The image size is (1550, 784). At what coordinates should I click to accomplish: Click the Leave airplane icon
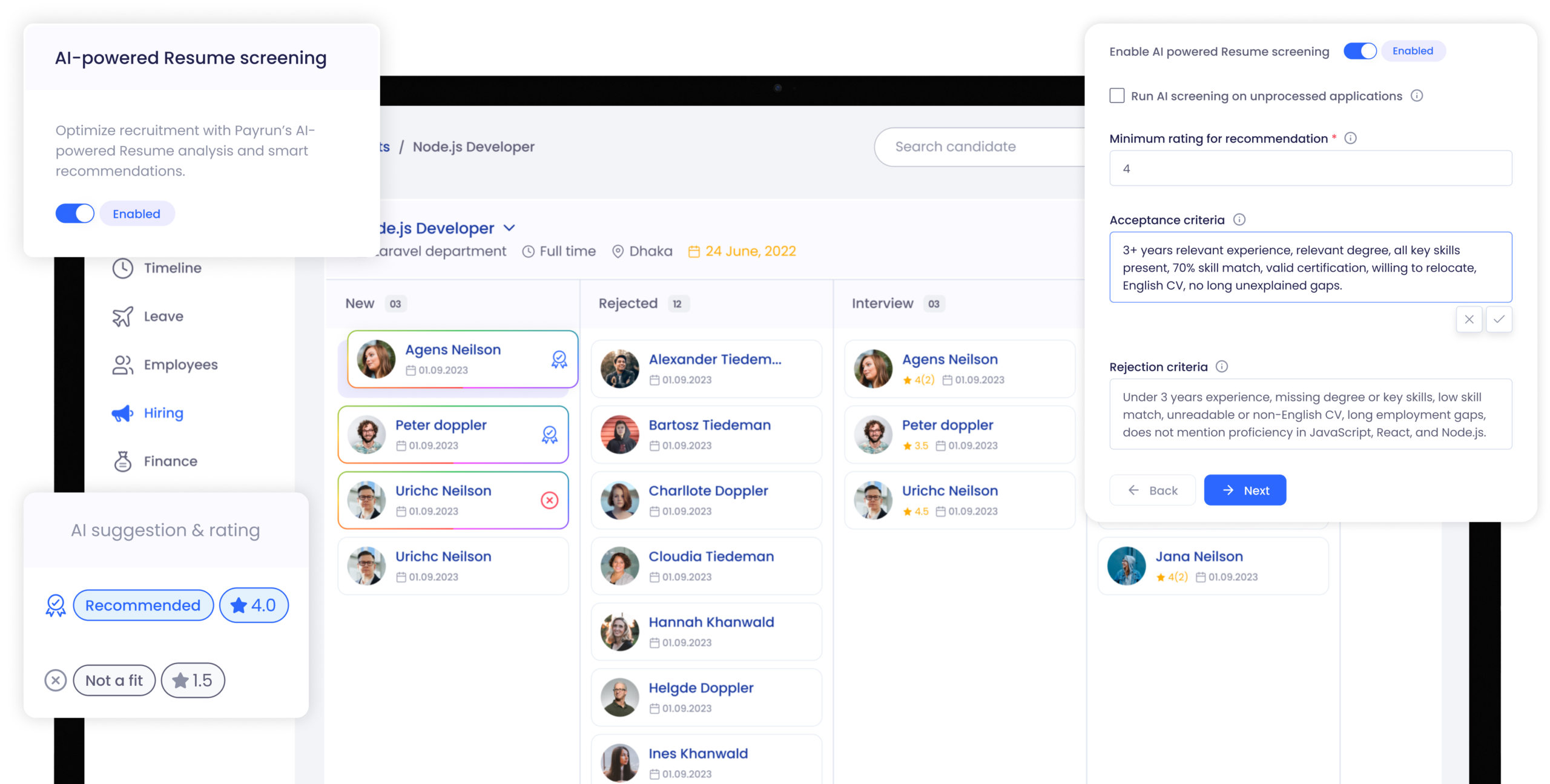(123, 317)
